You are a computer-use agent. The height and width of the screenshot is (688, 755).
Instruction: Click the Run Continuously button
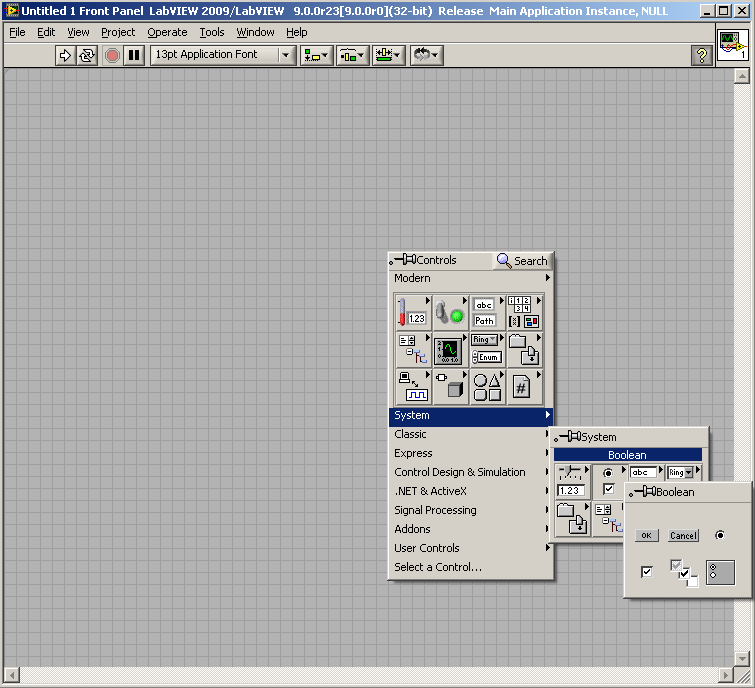pos(87,55)
